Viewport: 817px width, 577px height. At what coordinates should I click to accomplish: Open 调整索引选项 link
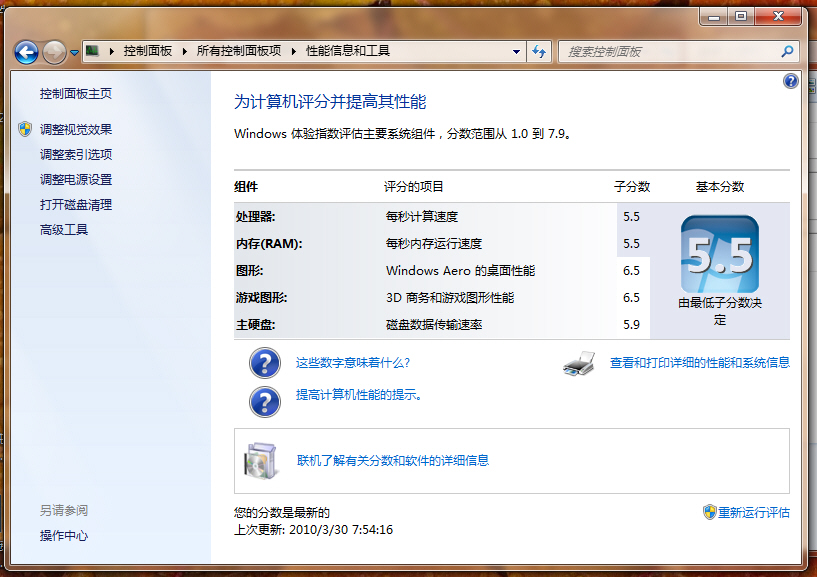[76, 154]
